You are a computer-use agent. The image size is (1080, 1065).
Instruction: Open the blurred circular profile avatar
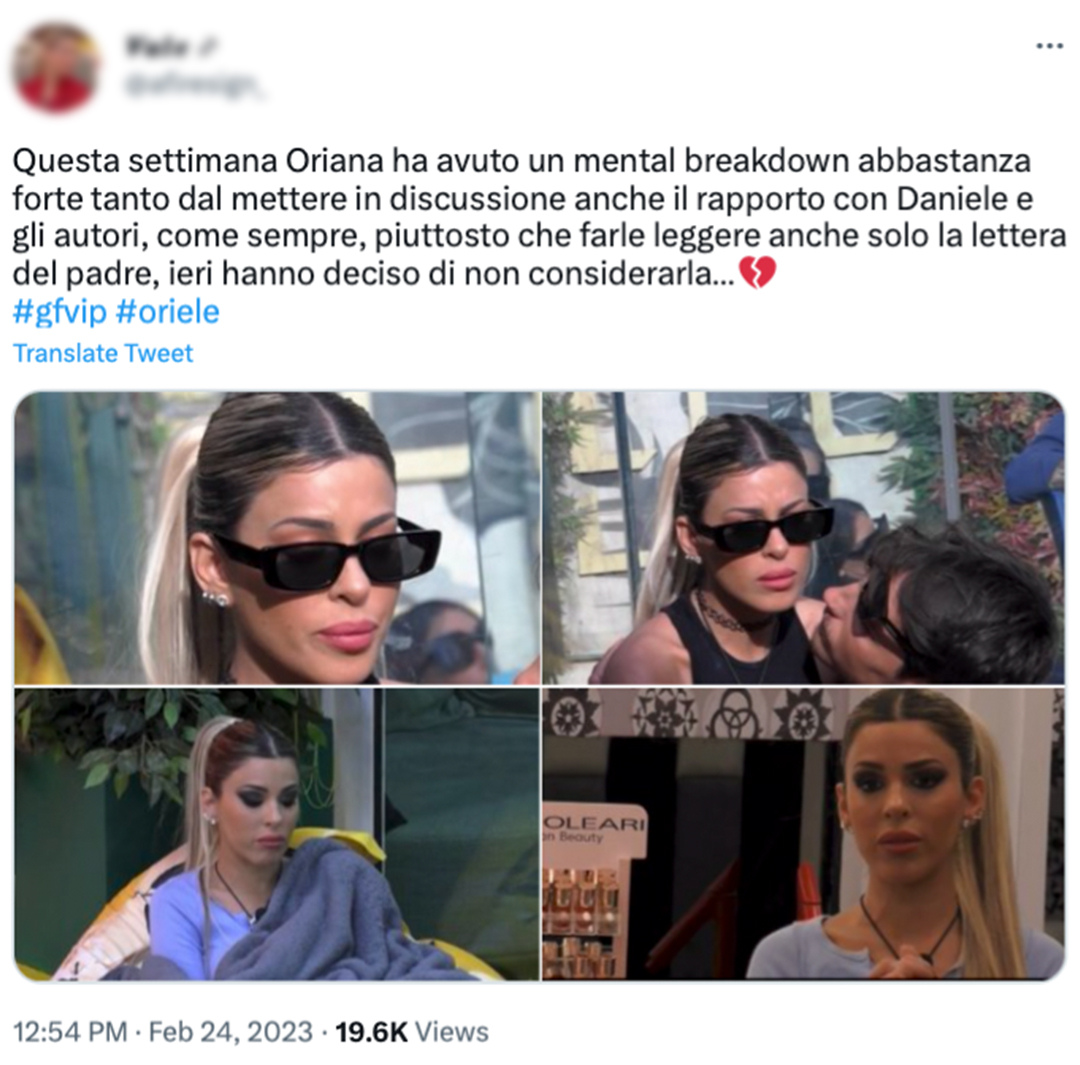56,67
